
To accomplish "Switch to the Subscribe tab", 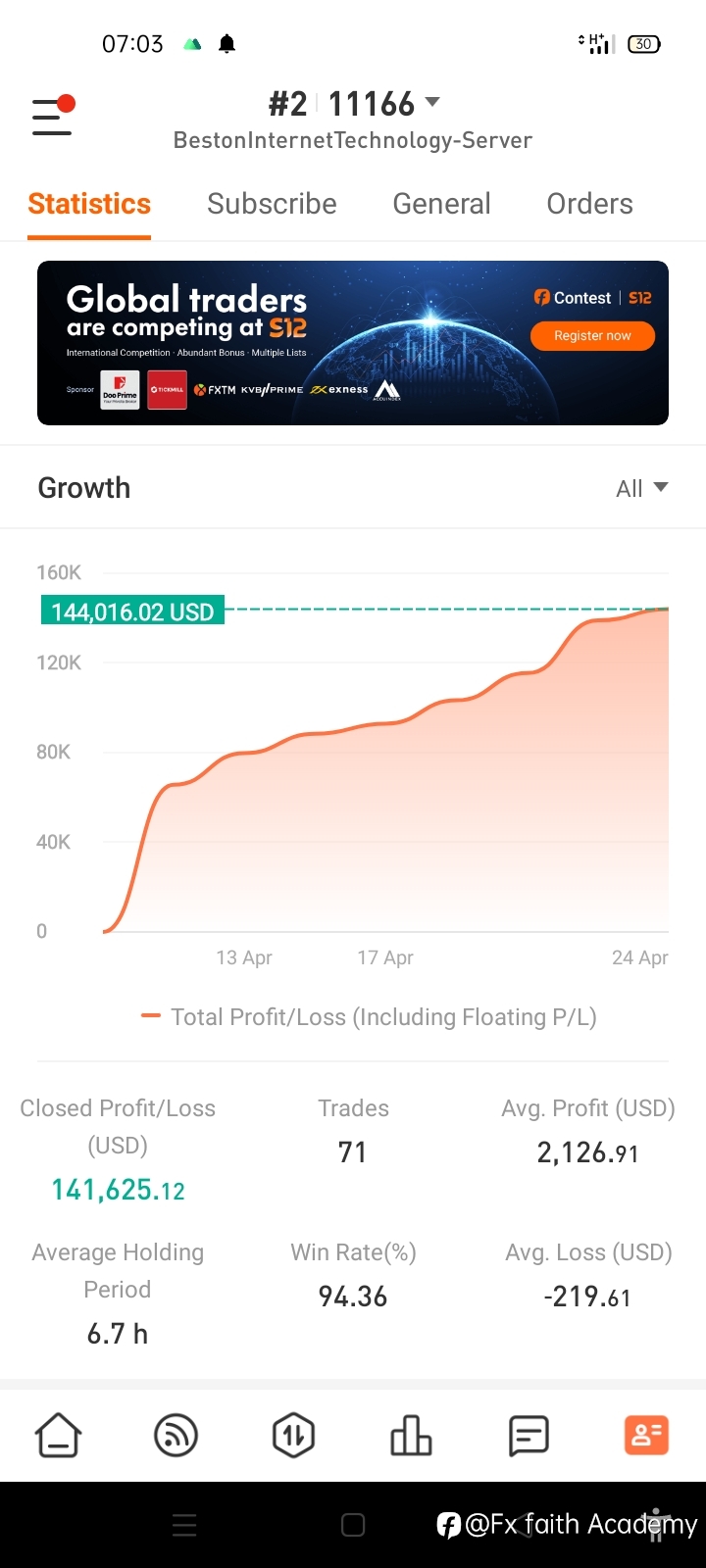I will pos(272,204).
